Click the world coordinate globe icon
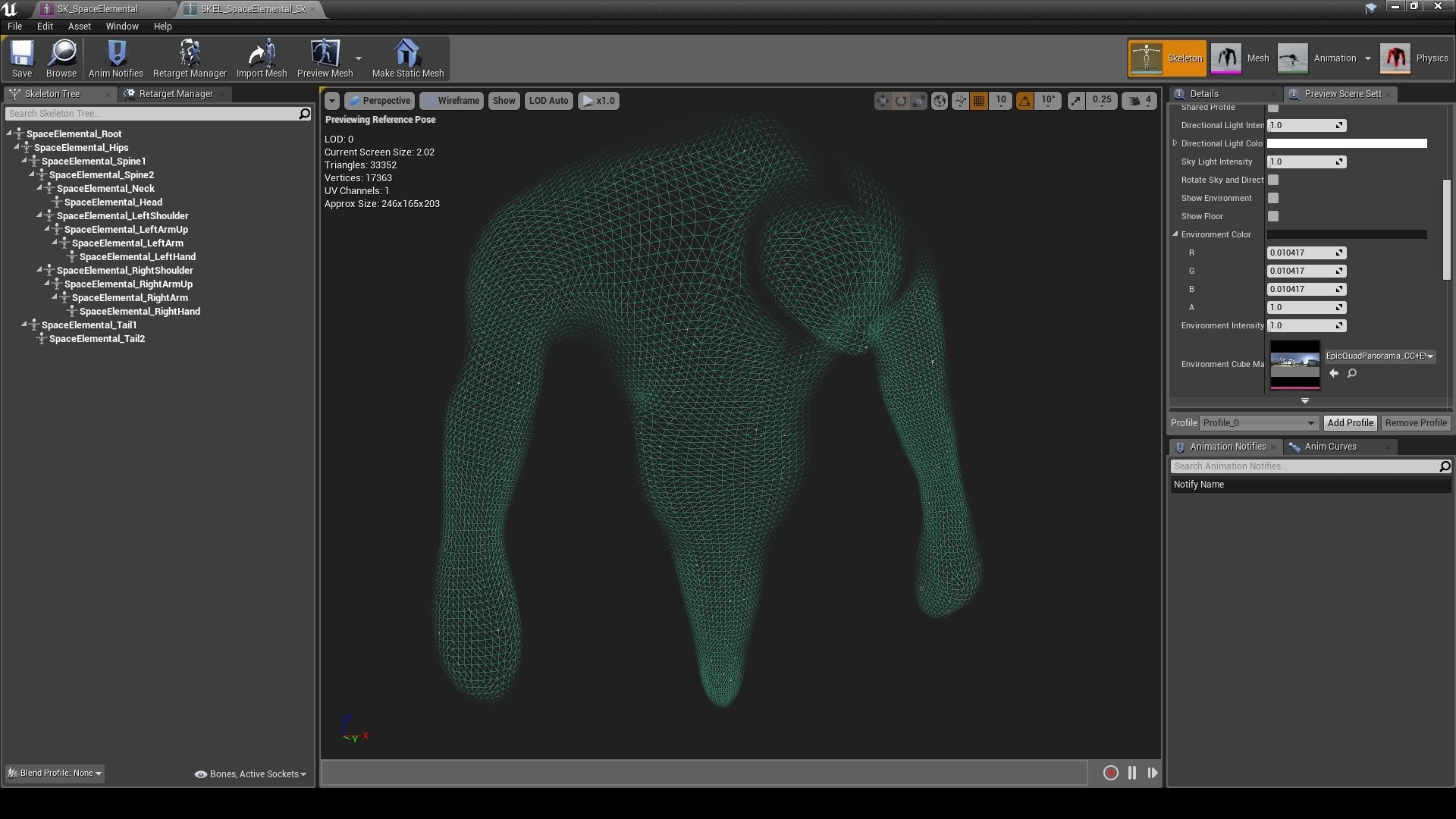This screenshot has width=1456, height=819. click(940, 101)
